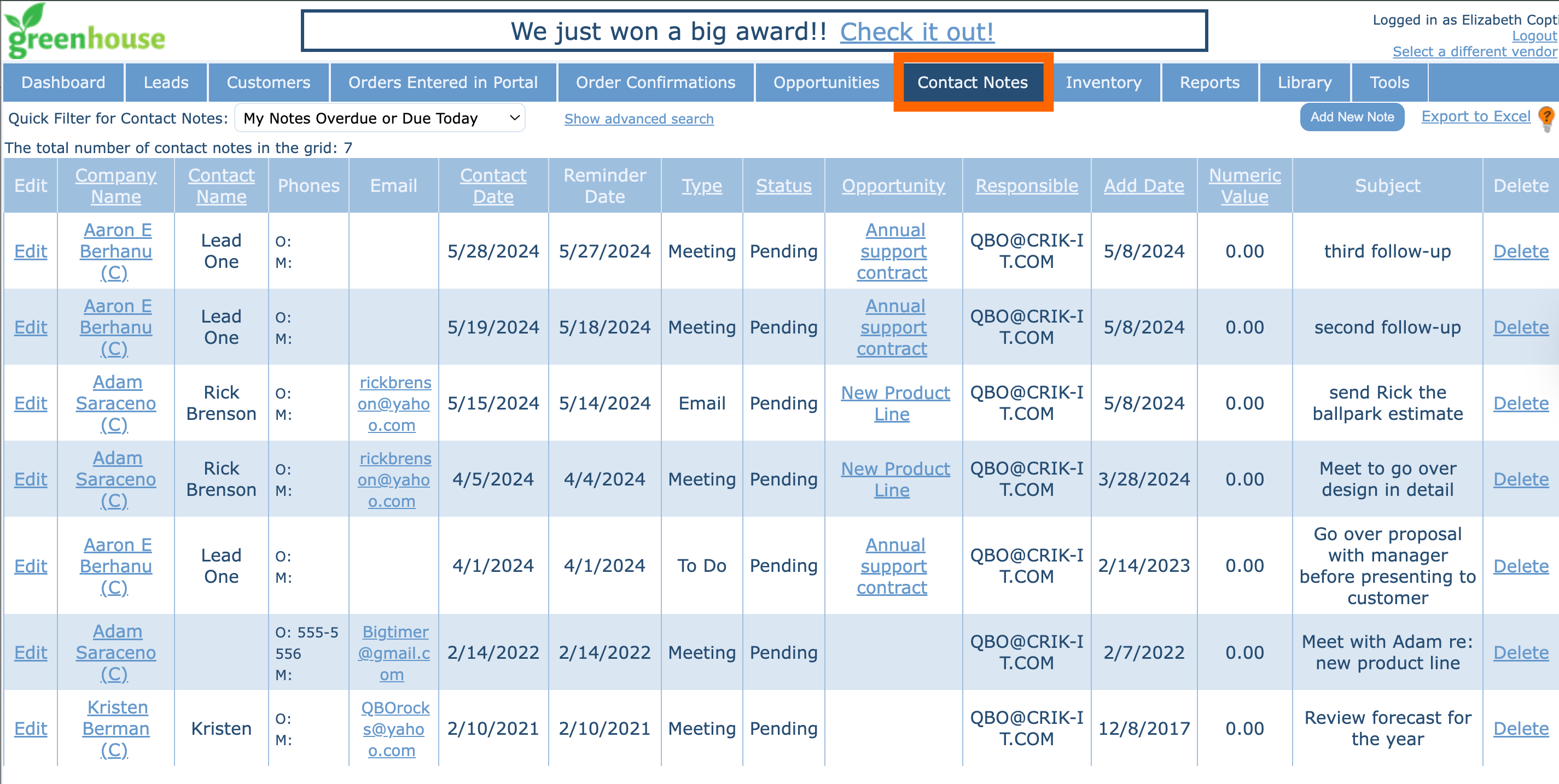Click the lightbulb help icon
The image size is (1559, 784).
pos(1546,117)
